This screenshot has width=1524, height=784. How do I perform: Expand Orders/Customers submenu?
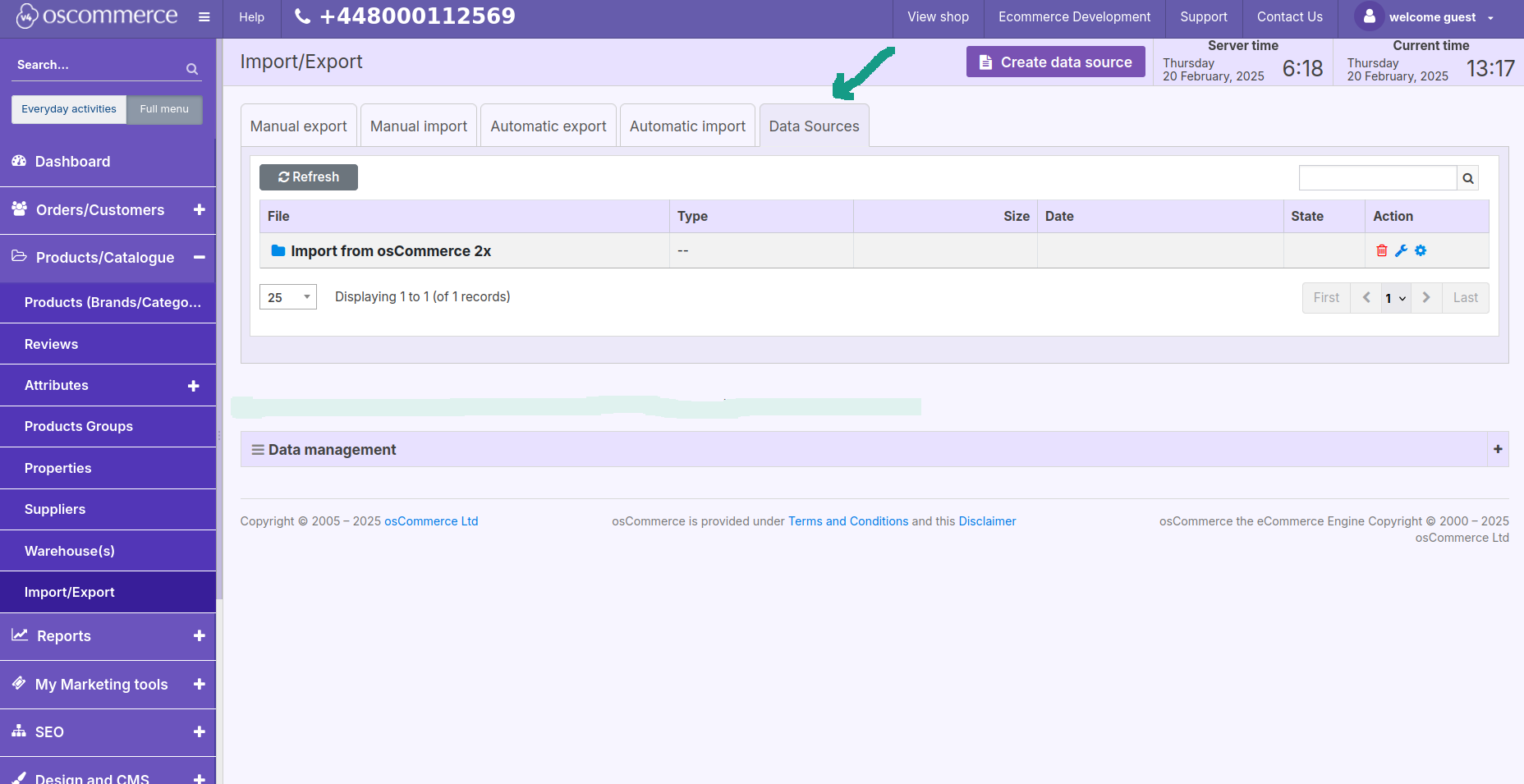[x=200, y=209]
